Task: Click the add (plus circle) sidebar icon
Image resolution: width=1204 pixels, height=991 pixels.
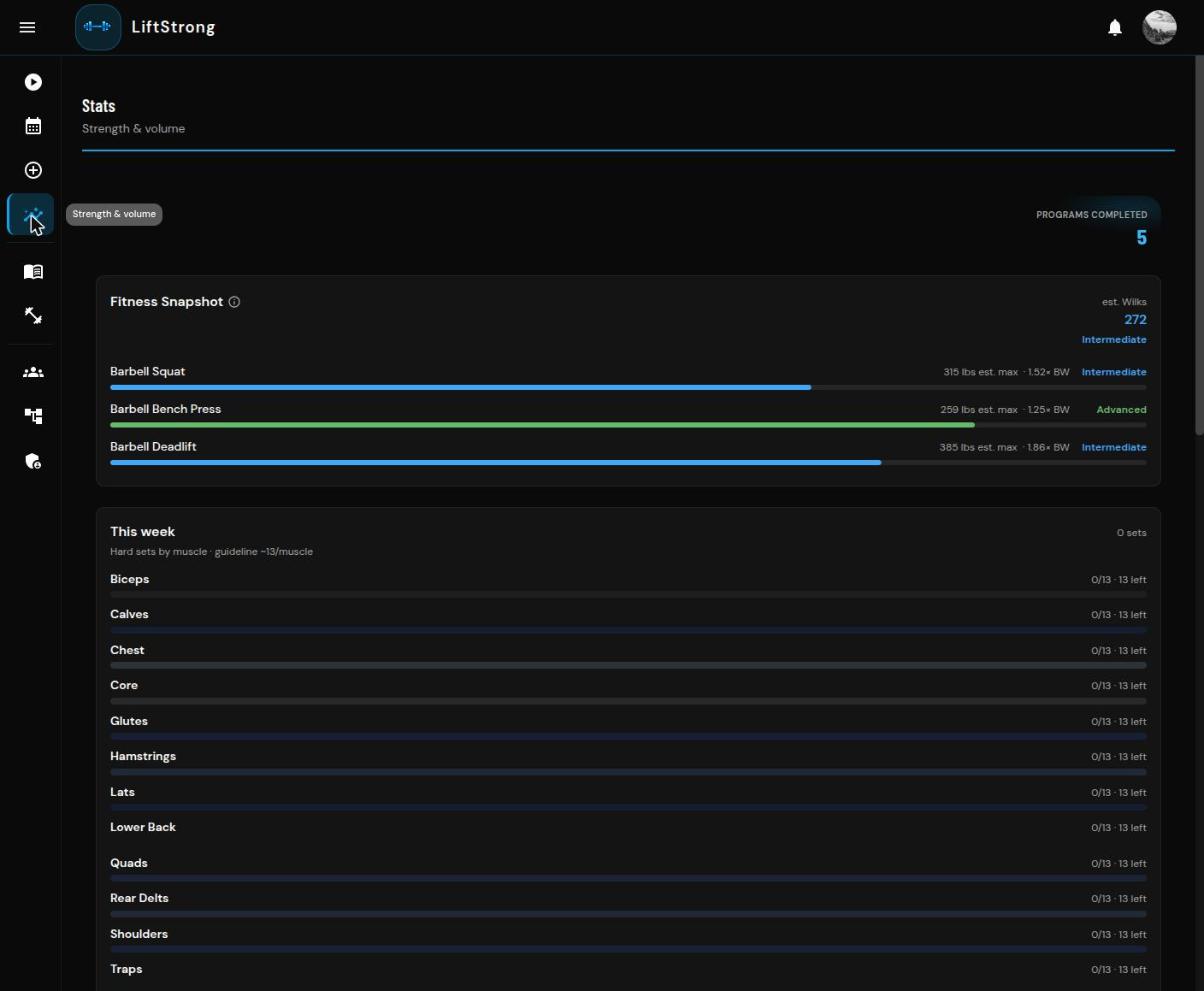Action: [x=33, y=170]
